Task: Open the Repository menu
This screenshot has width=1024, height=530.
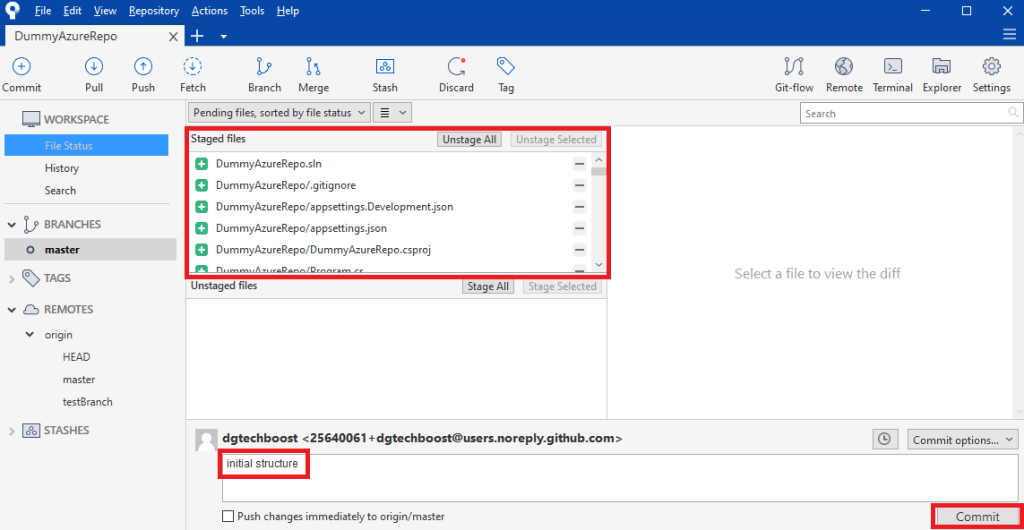Action: click(x=153, y=10)
